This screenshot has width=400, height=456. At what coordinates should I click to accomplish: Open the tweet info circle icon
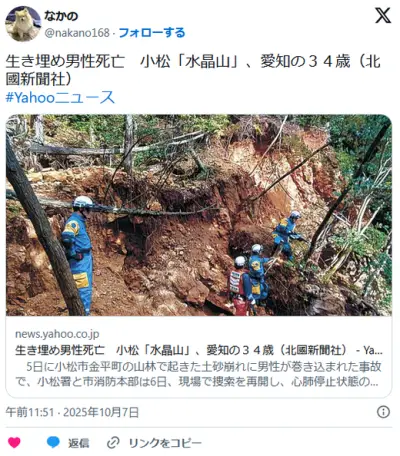[383, 412]
